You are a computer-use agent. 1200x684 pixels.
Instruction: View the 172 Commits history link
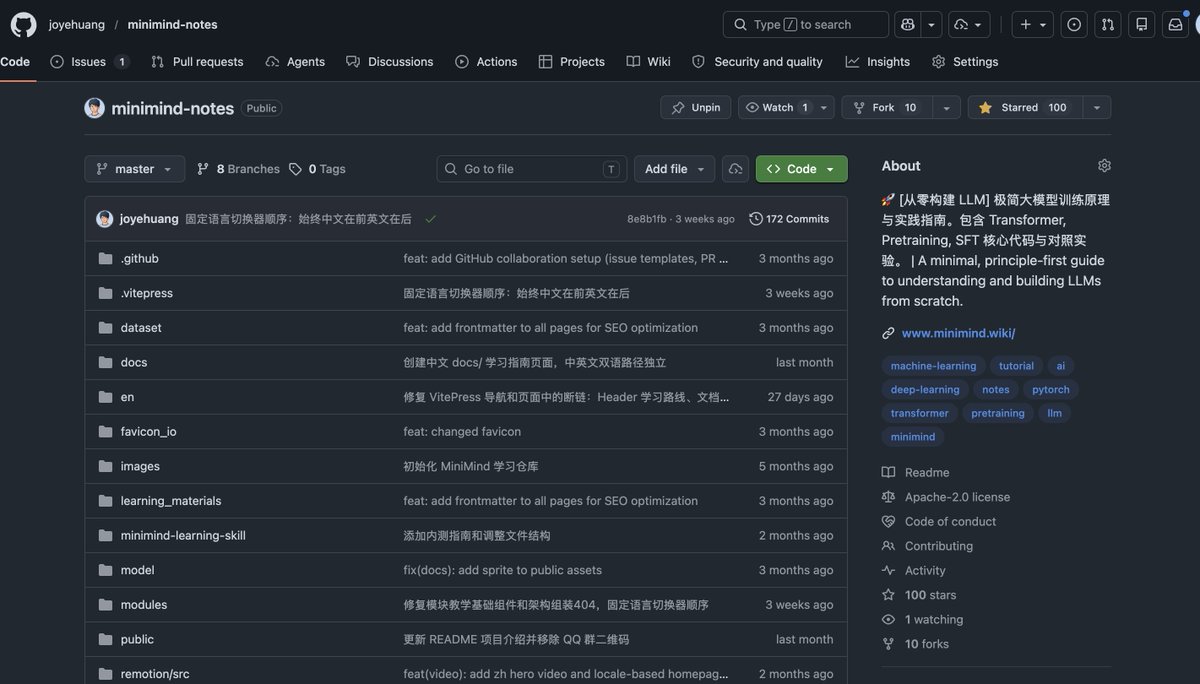tap(790, 219)
